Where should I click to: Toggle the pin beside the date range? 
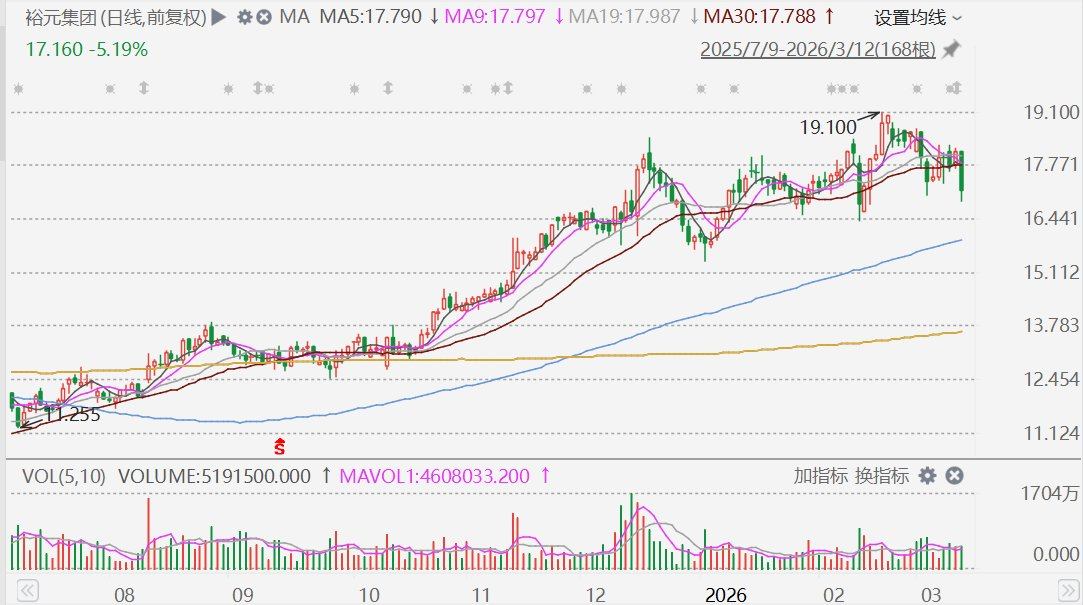[x=951, y=49]
